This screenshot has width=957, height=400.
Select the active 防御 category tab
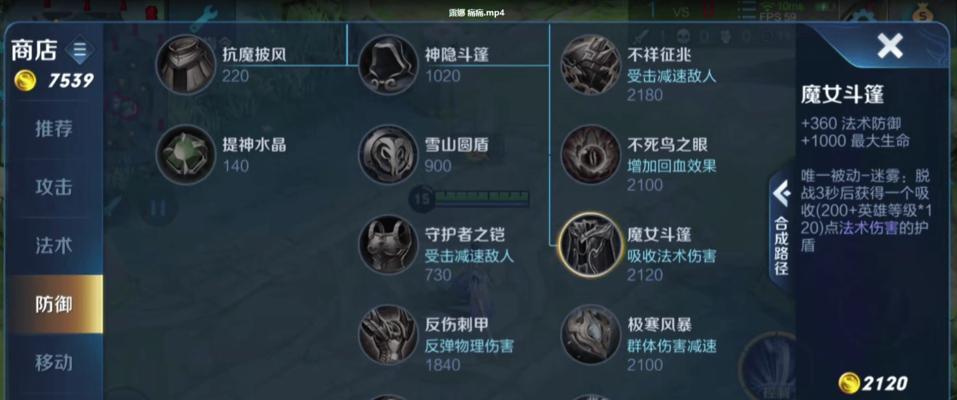pyautogui.click(x=55, y=304)
